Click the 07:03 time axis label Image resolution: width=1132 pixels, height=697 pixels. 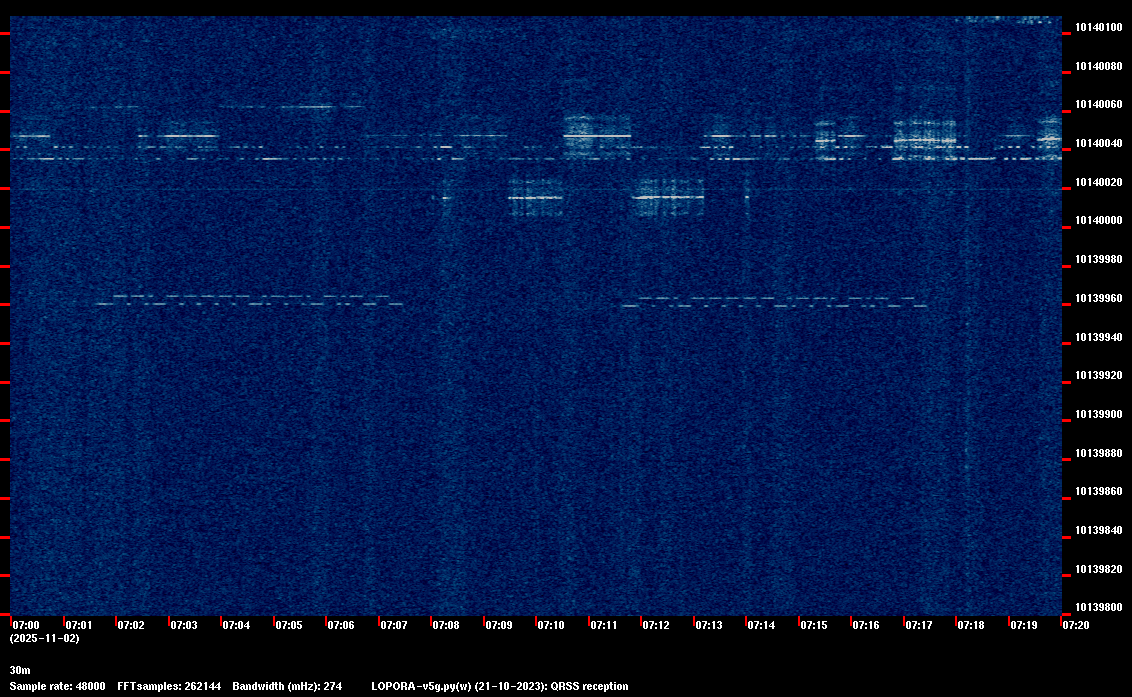183,625
